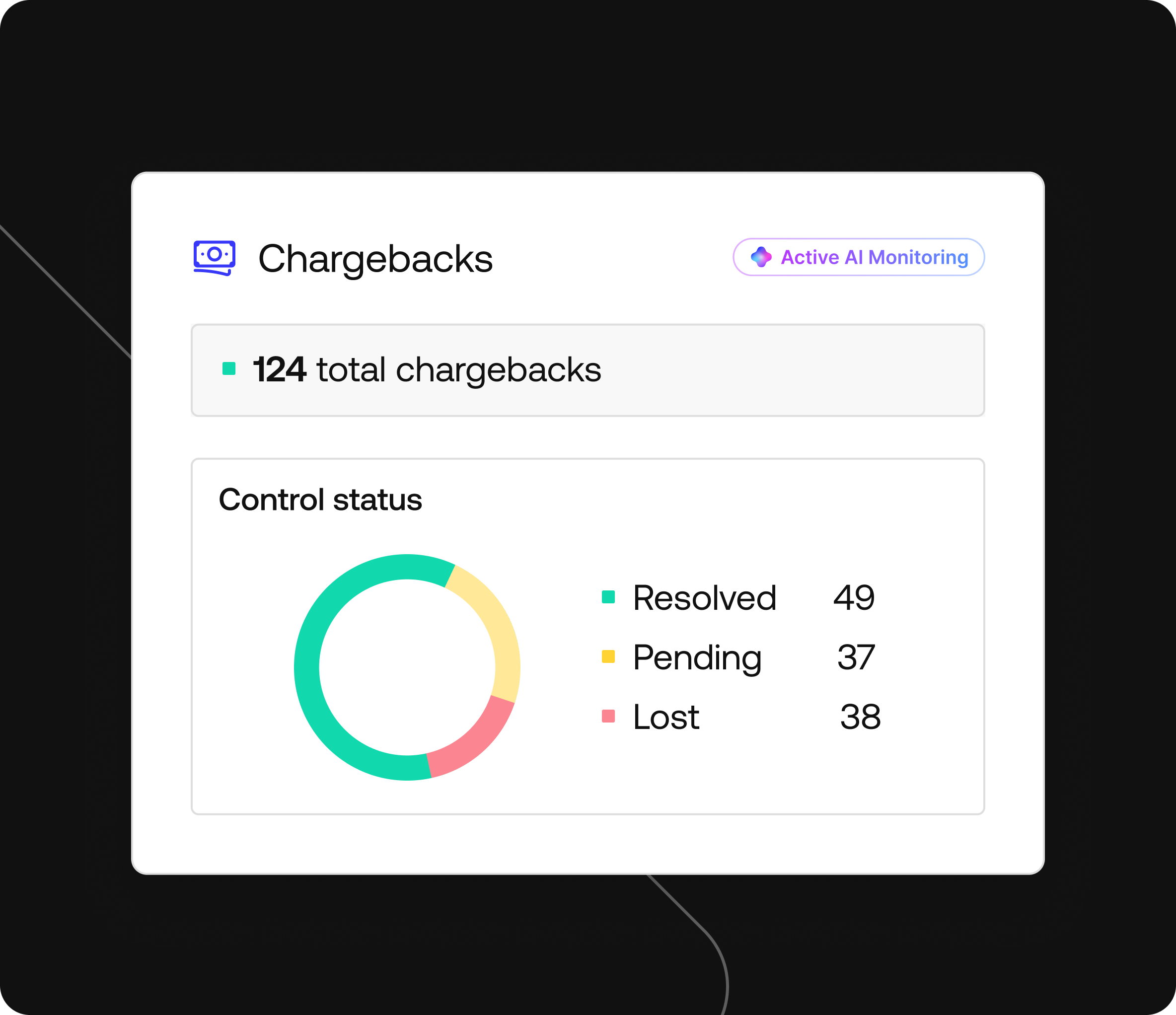Image resolution: width=1176 pixels, height=1015 pixels.
Task: Click the Pending count of 37
Action: click(x=857, y=657)
